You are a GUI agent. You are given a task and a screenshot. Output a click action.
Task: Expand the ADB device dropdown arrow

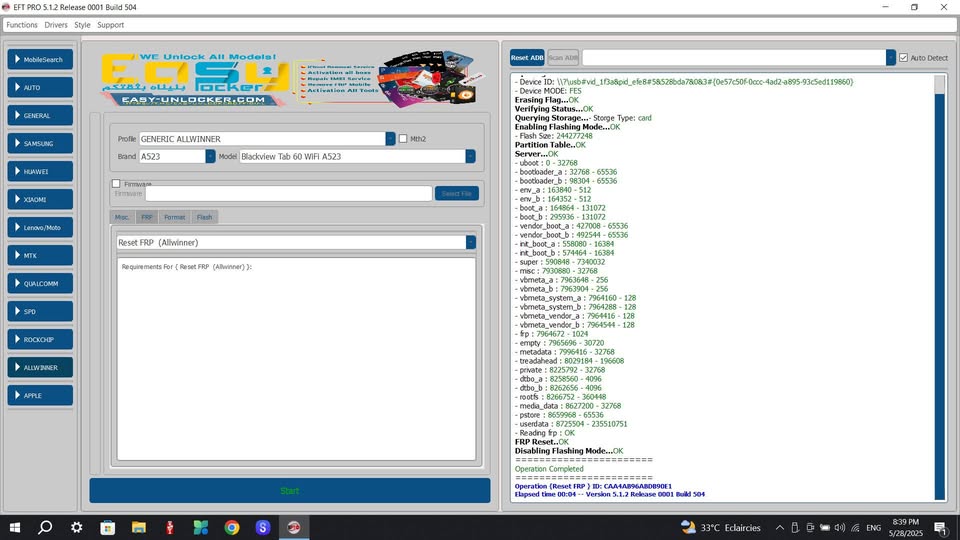(x=891, y=58)
